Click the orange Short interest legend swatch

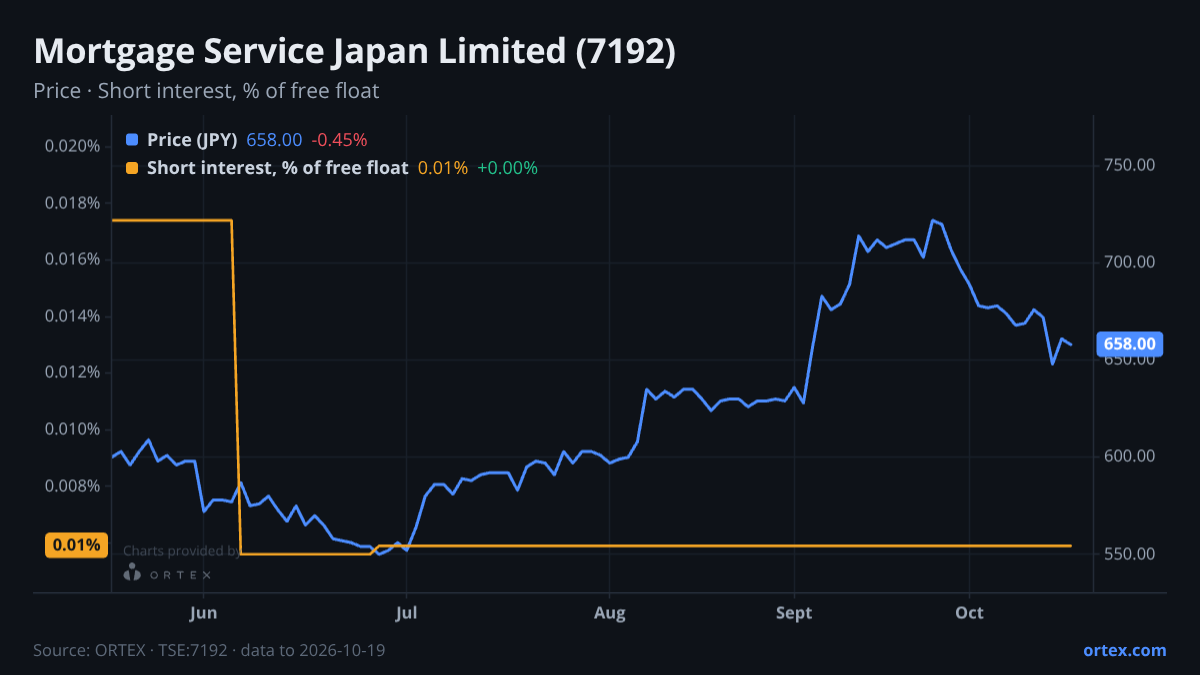tap(132, 168)
